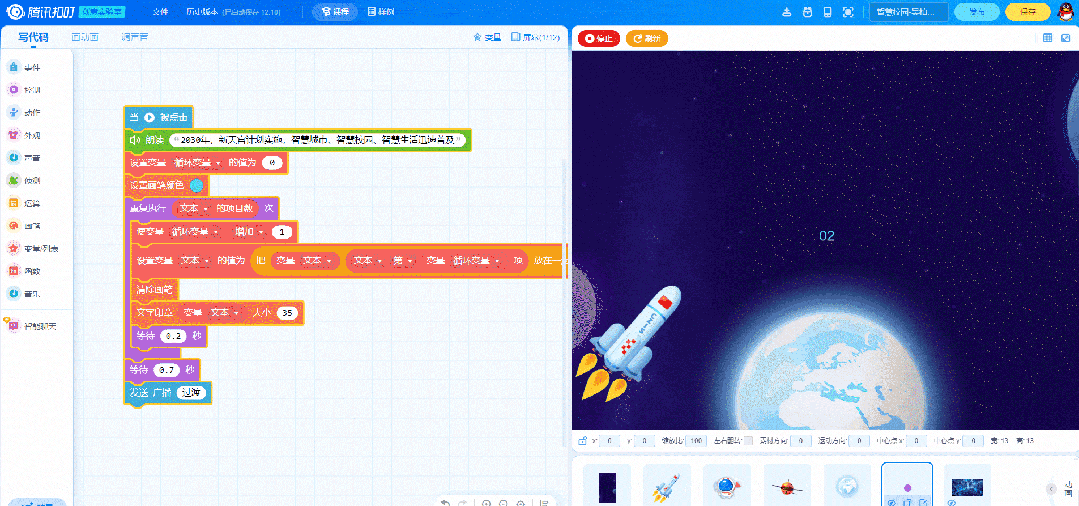Edit the project name field

[x=909, y=12]
